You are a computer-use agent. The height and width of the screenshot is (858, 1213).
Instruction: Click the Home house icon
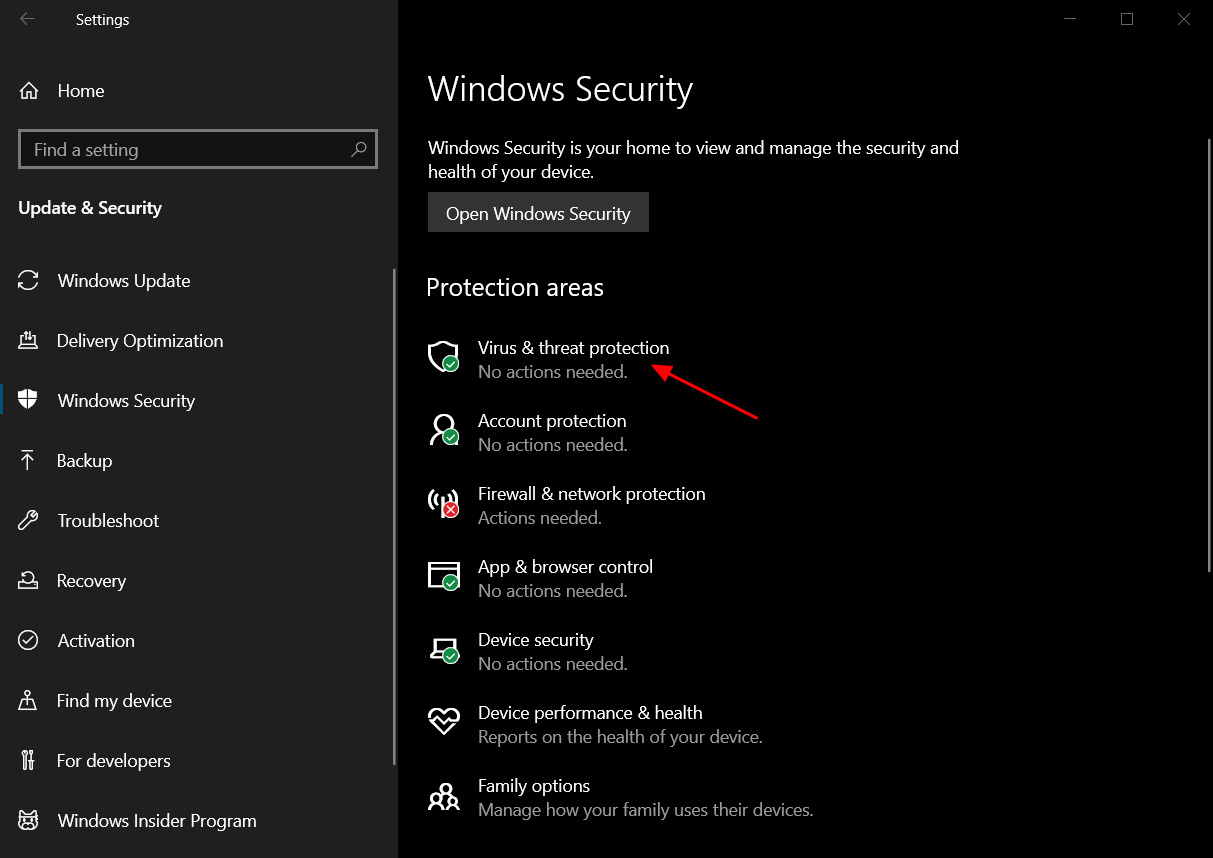pyautogui.click(x=29, y=91)
